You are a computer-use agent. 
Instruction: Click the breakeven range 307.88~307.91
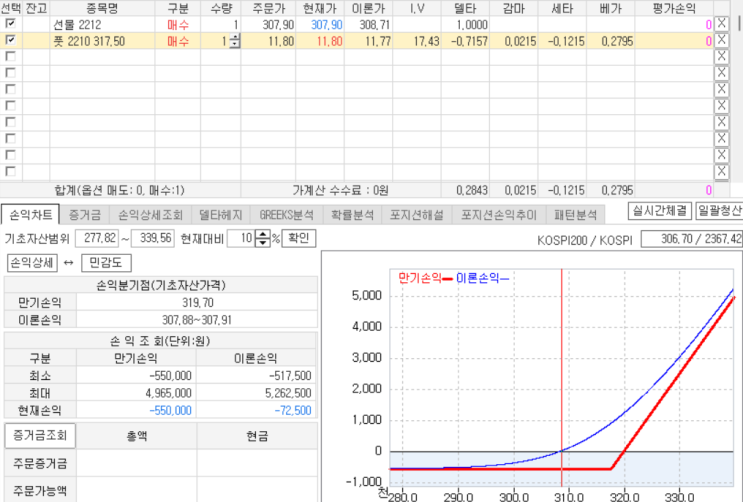pos(197,320)
